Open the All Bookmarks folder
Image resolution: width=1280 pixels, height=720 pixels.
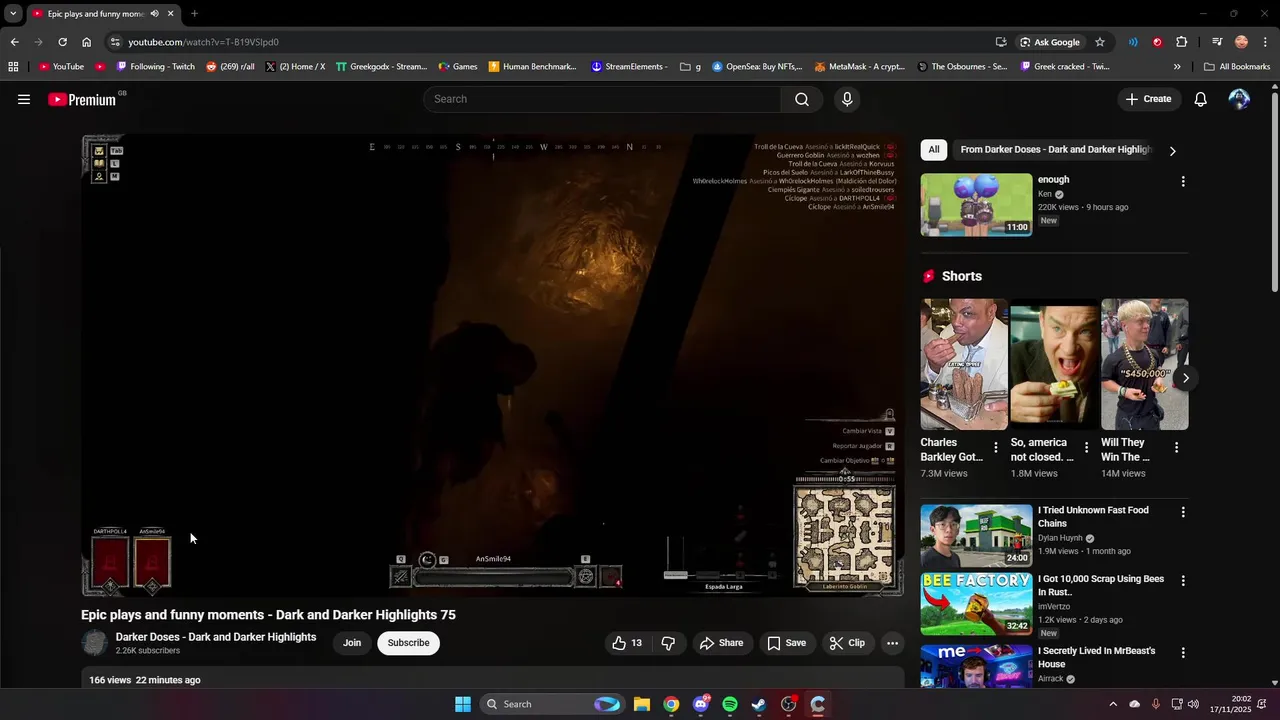1237,67
